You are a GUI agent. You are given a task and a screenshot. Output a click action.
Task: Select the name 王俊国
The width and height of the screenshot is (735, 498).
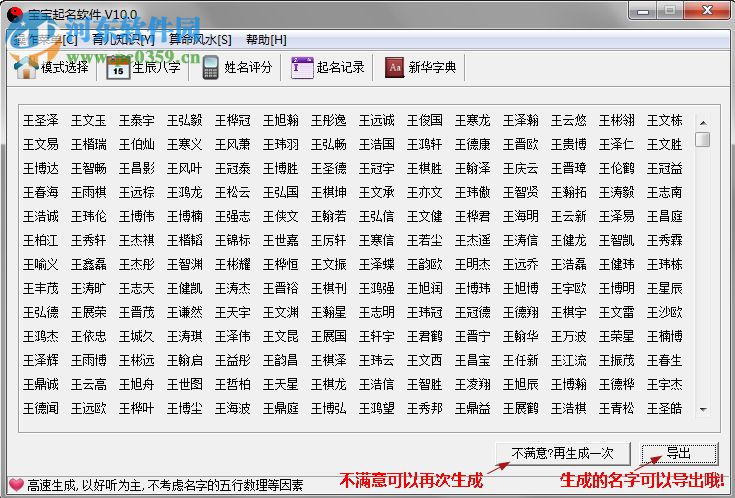tap(425, 121)
